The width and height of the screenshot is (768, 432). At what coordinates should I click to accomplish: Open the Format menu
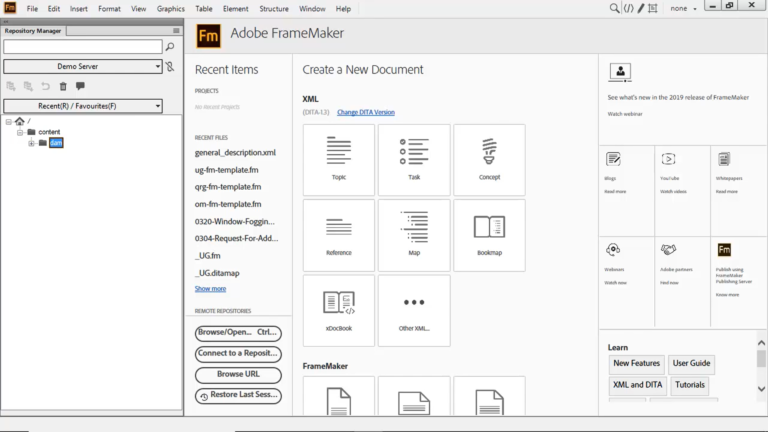pyautogui.click(x=109, y=9)
